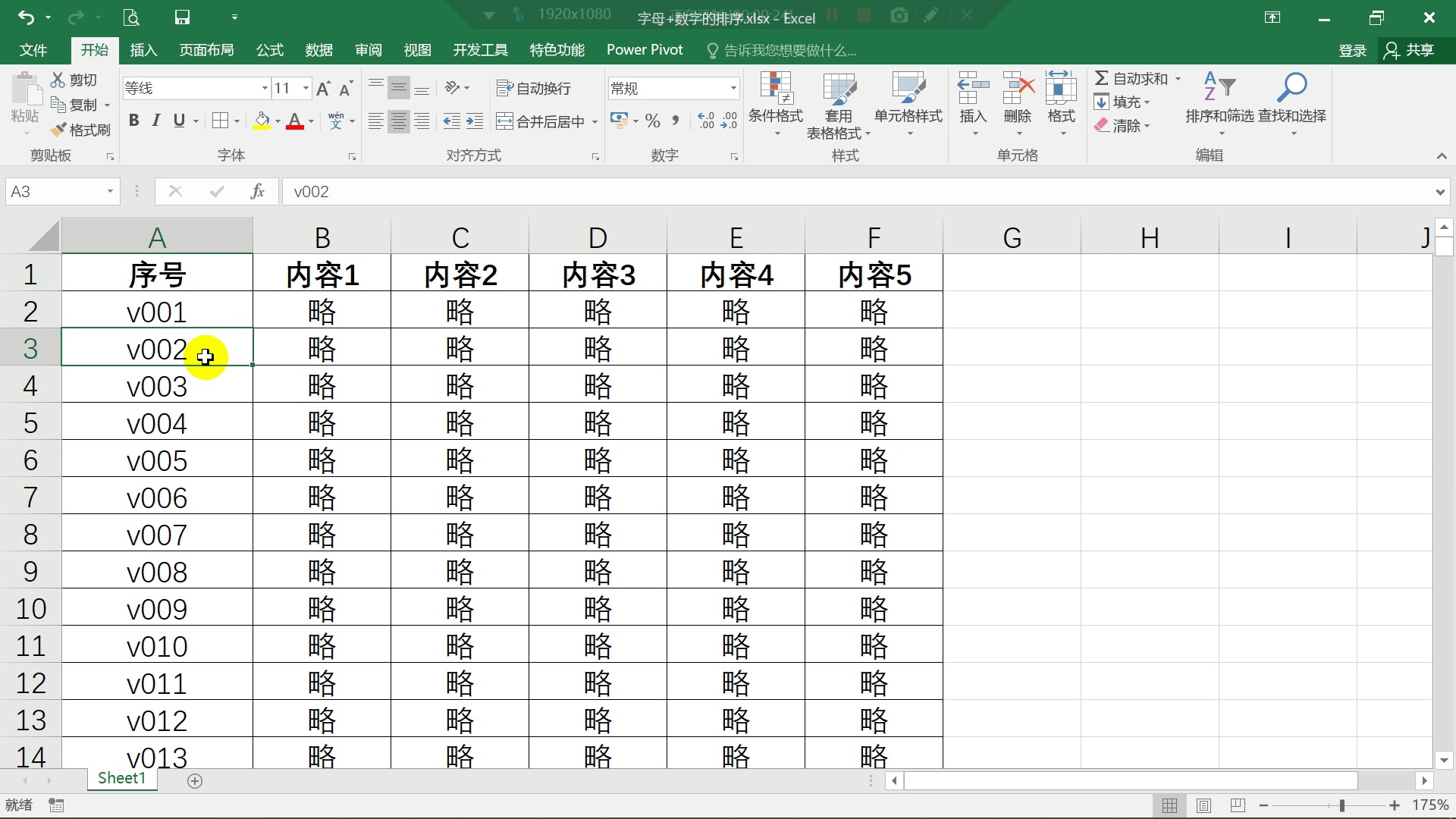Screen dimensions: 1456x819
Task: Apply yellow fill color to cell
Action: coord(262,121)
